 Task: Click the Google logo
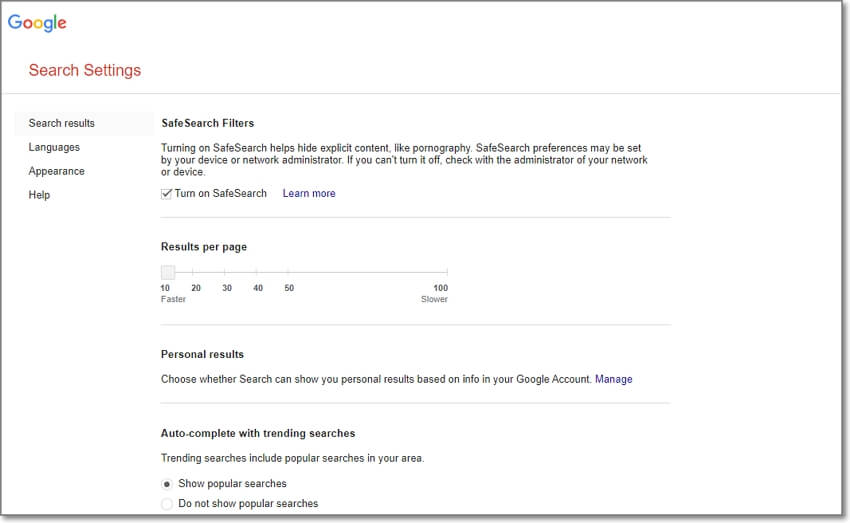tap(38, 23)
